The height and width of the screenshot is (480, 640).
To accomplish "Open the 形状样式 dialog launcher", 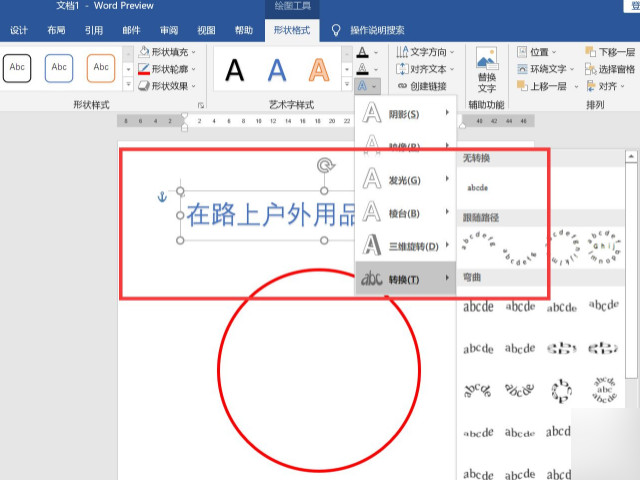I will (x=201, y=105).
